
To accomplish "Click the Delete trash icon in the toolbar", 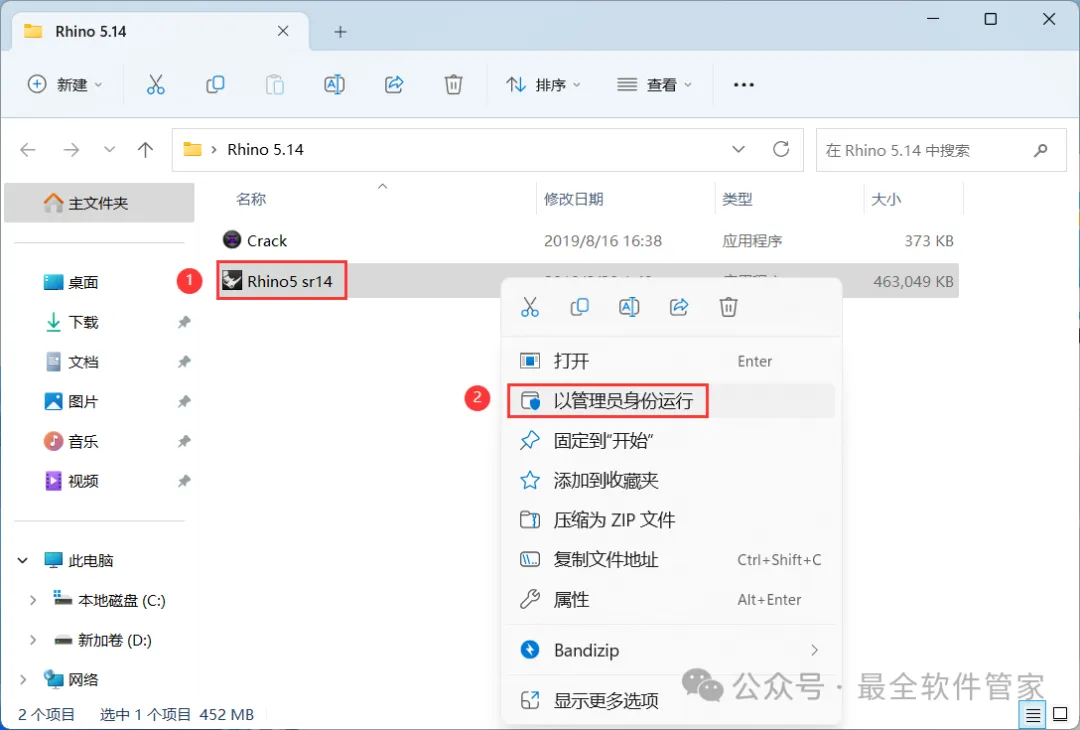I will 453,85.
